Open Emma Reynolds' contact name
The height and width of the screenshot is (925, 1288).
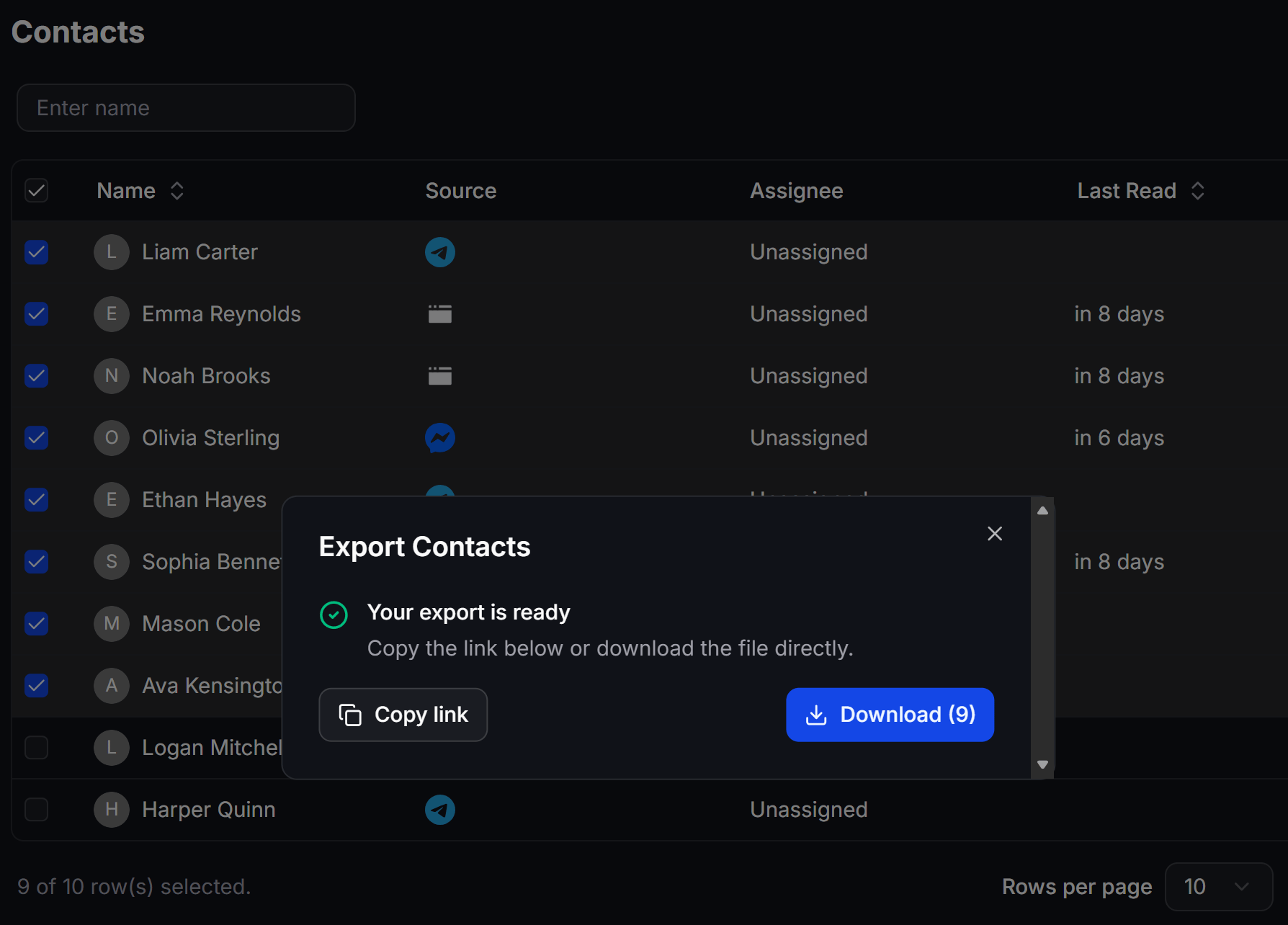coord(221,314)
